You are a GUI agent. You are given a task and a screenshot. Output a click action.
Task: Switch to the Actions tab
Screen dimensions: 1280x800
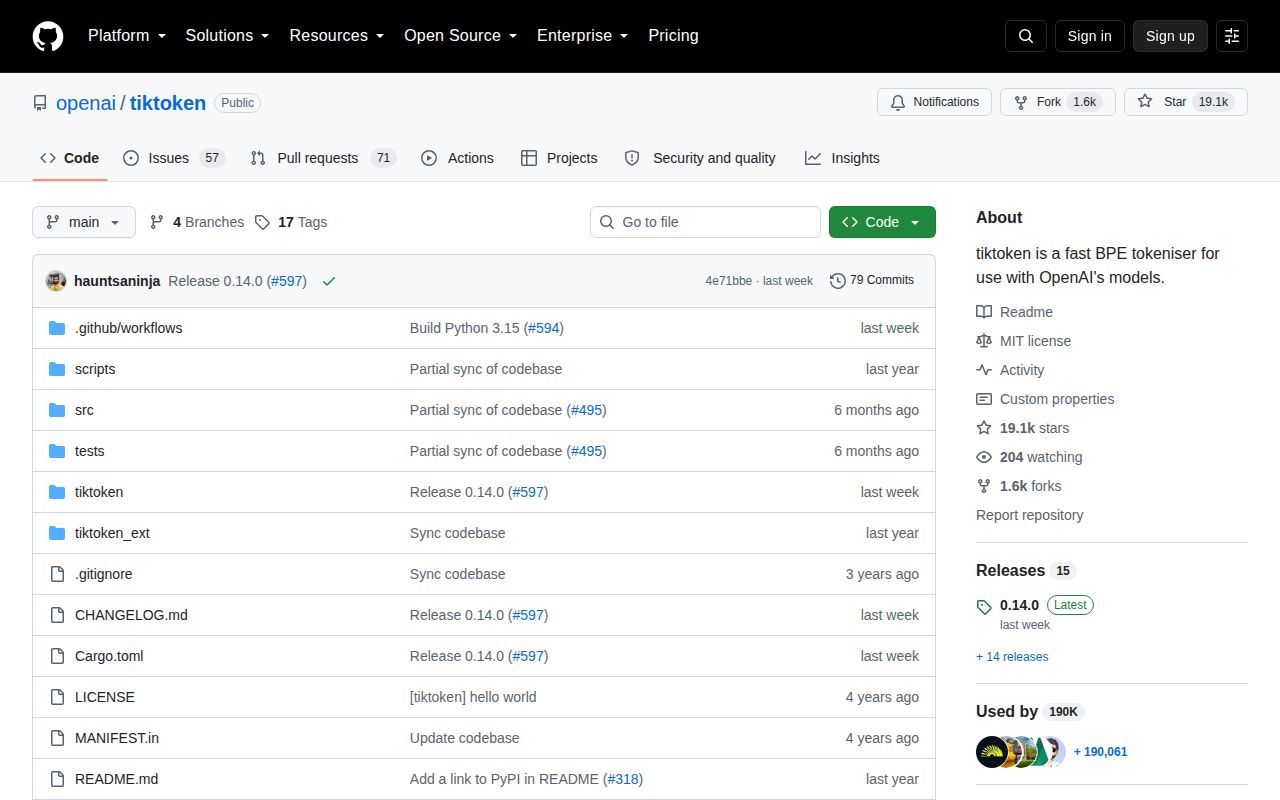(x=457, y=158)
